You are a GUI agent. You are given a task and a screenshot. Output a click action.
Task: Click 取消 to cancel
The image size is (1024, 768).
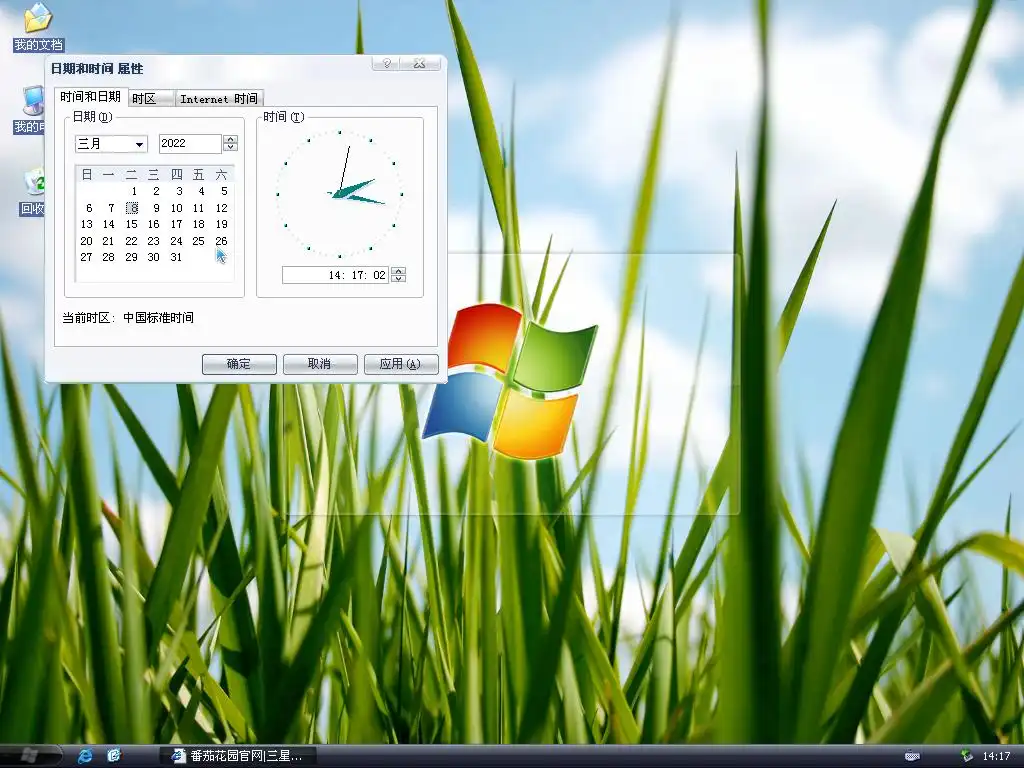coord(320,364)
